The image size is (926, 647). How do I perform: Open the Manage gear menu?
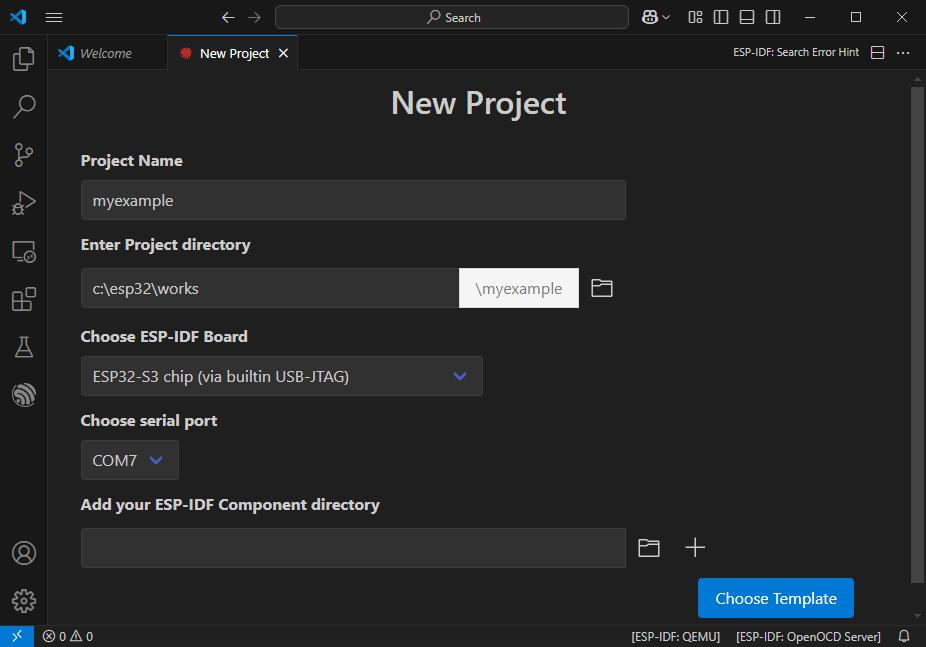(24, 601)
